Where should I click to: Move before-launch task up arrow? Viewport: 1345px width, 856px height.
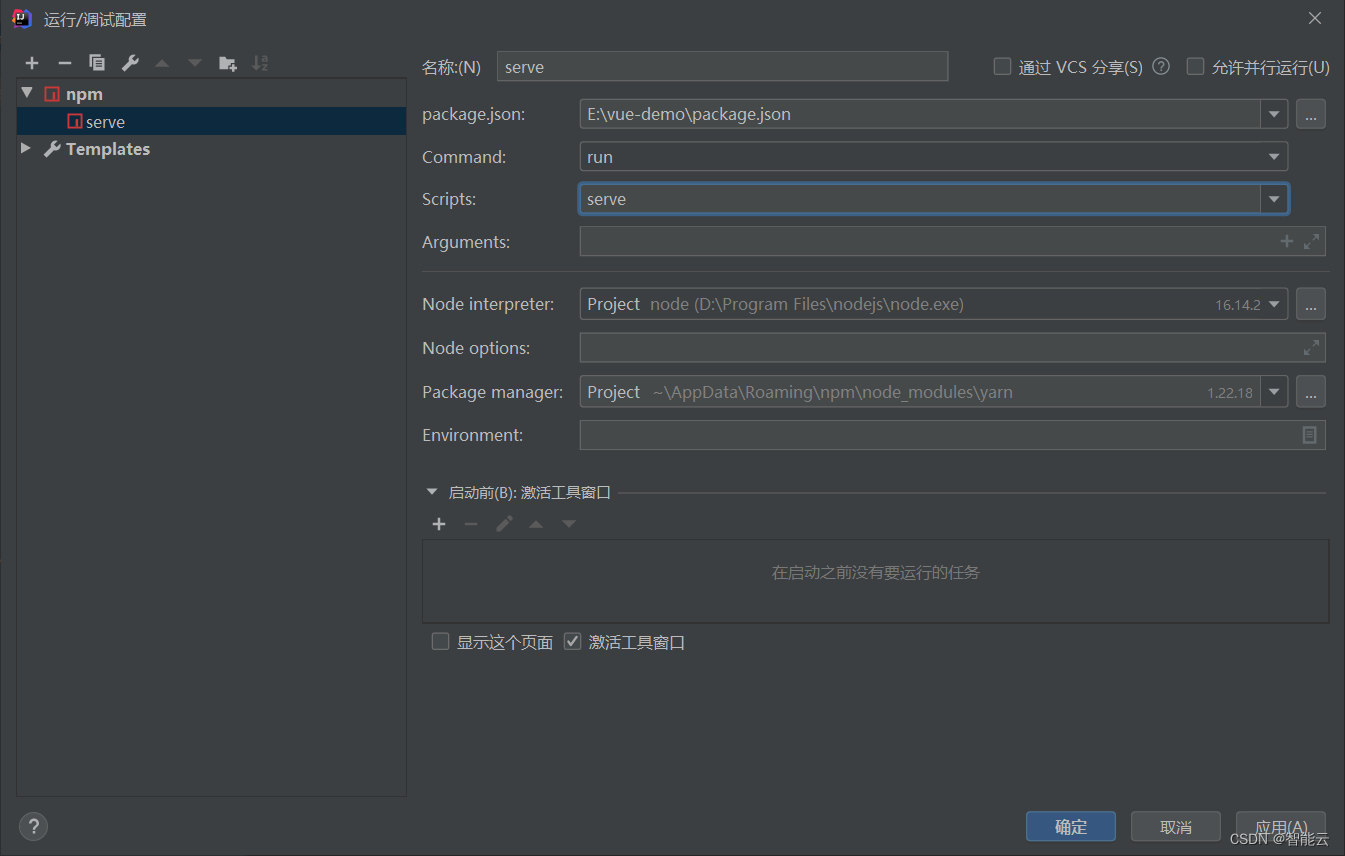tap(536, 524)
